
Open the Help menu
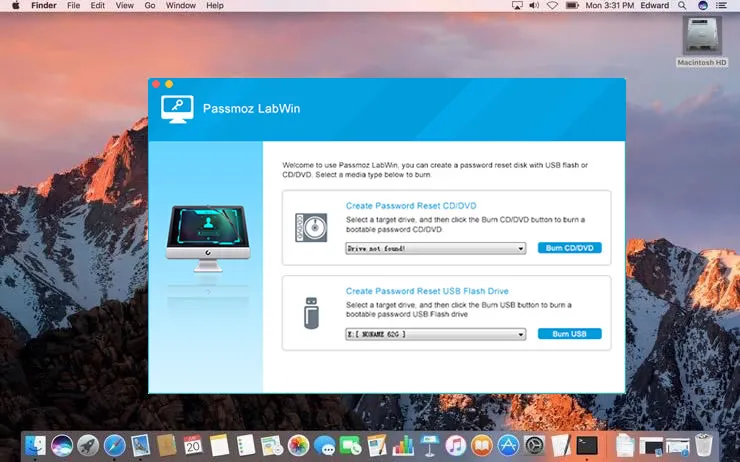coord(215,6)
